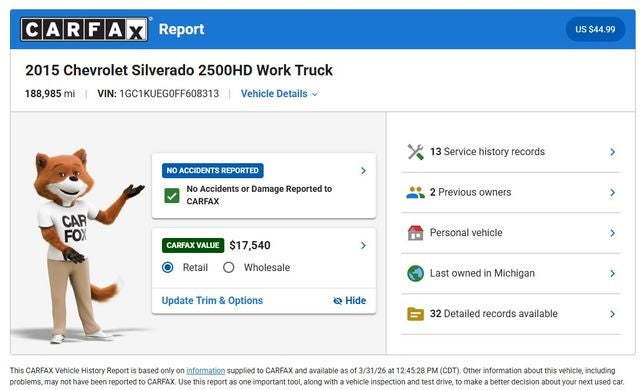
Task: Open the CARFAX Value chevron arrow
Action: [x=363, y=245]
